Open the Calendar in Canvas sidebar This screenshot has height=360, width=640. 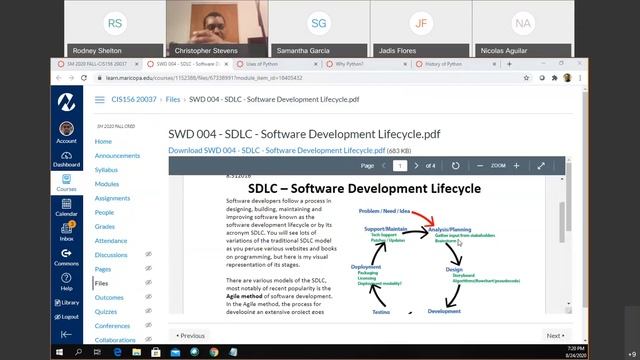pos(66,207)
